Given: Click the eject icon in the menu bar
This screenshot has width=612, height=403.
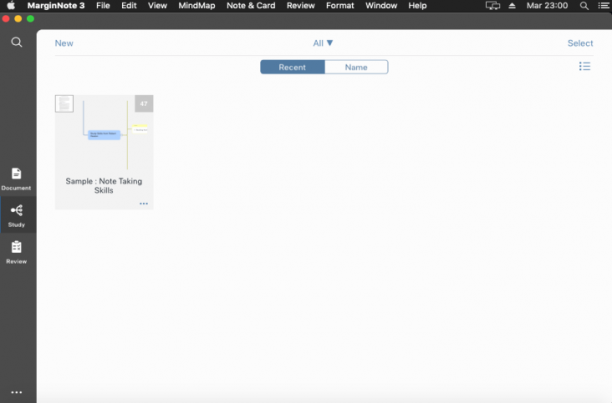Looking at the screenshot, I should pyautogui.click(x=512, y=6).
